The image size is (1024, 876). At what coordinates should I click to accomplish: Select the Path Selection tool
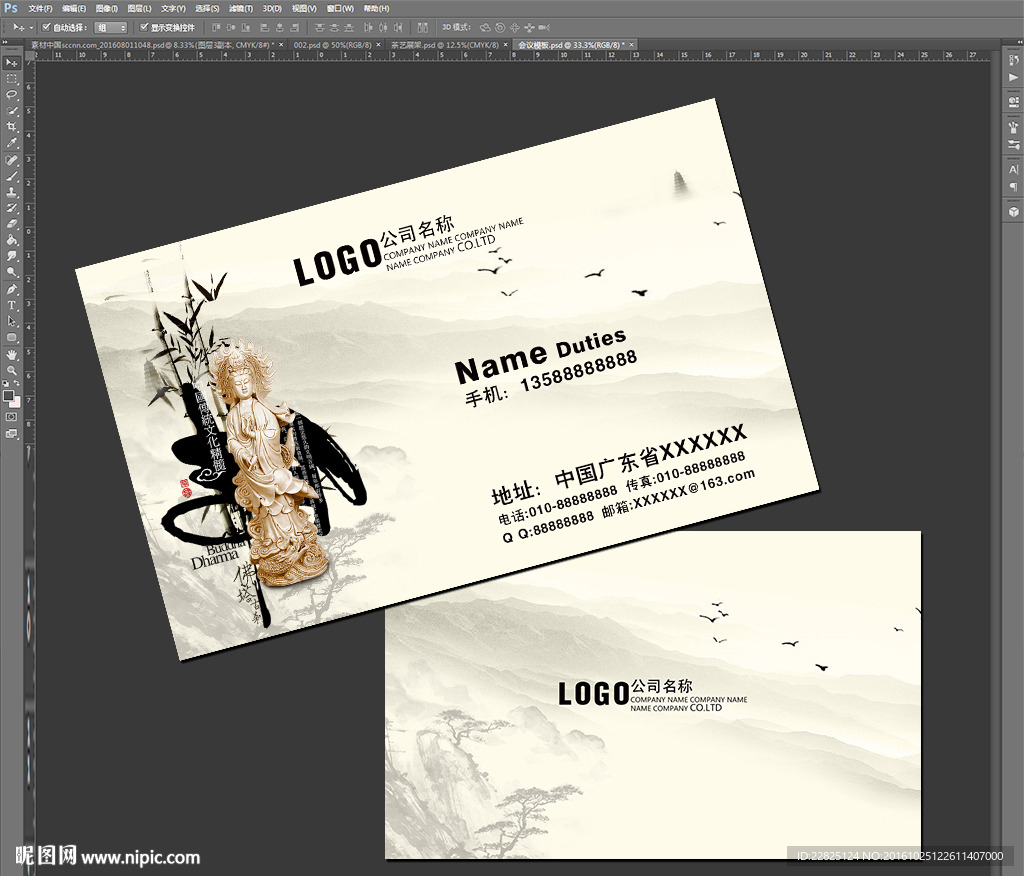coord(12,321)
